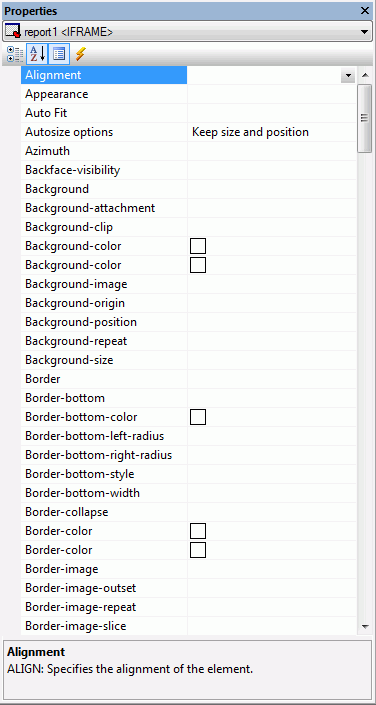Click the Border-collapse value field
Image resolution: width=376 pixels, height=705 pixels.
[272, 512]
